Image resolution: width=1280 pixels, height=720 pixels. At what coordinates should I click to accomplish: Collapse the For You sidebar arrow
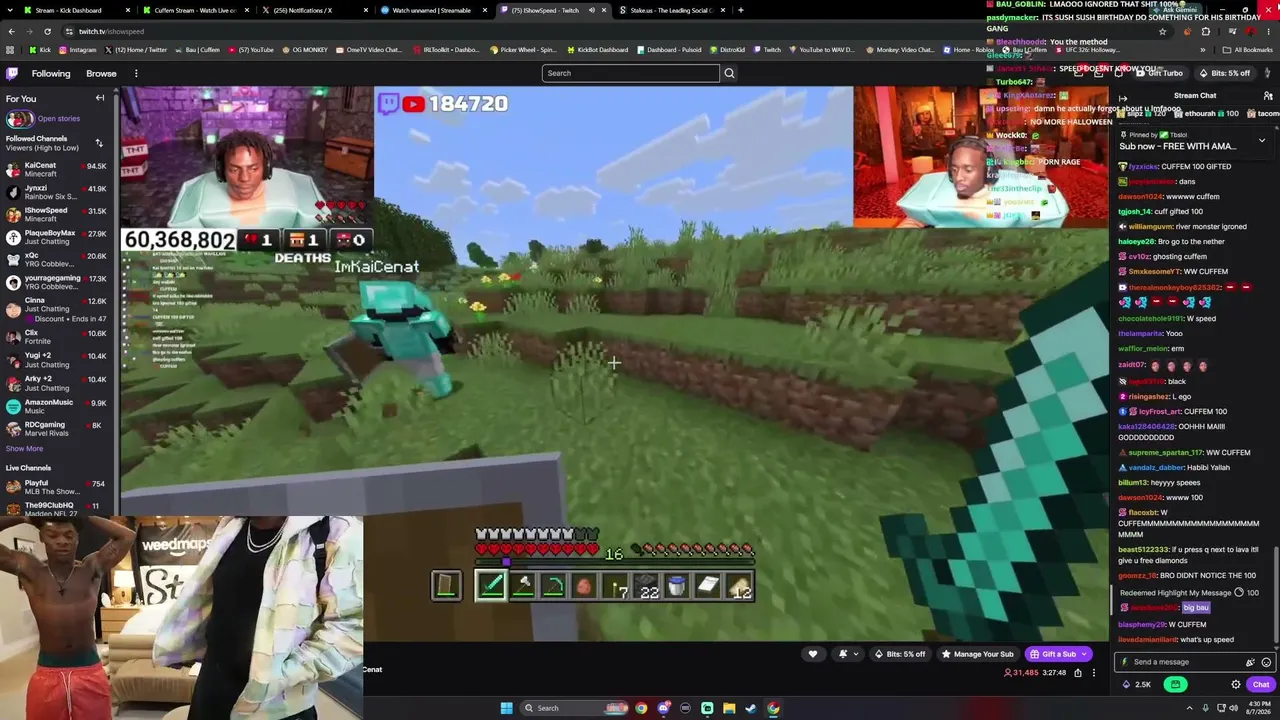click(100, 98)
